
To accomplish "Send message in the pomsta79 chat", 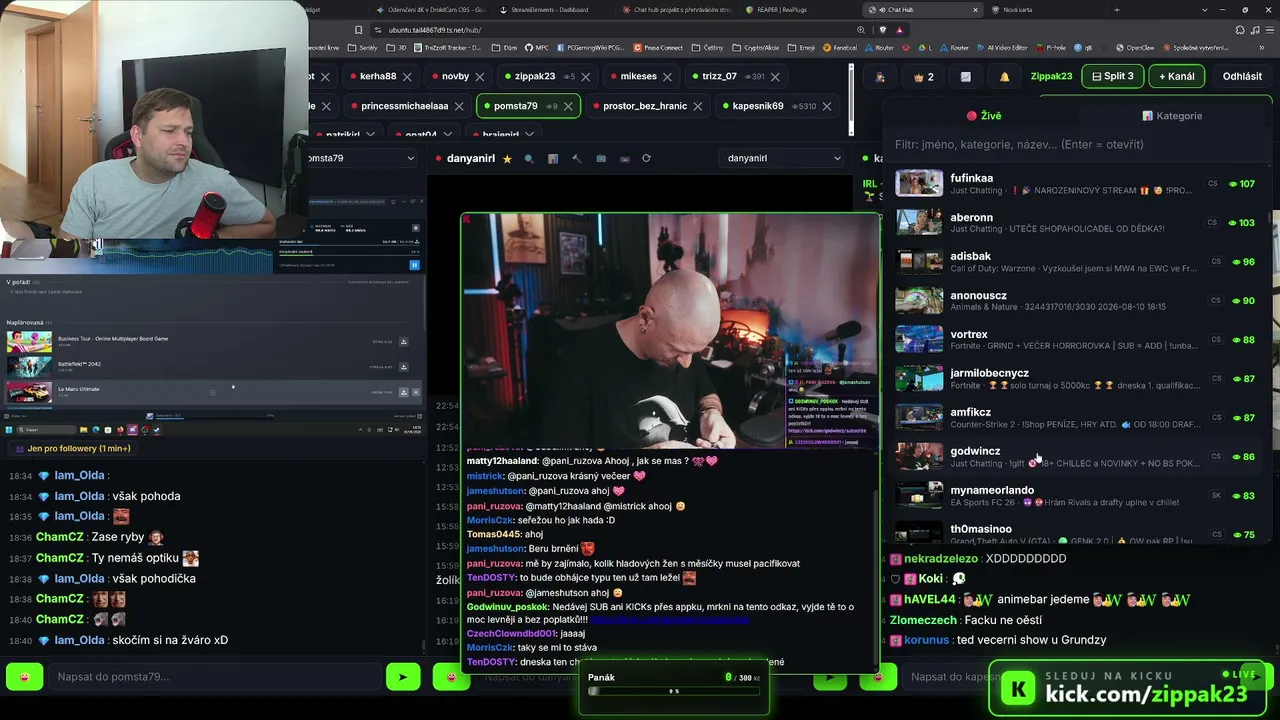I will (x=403, y=677).
